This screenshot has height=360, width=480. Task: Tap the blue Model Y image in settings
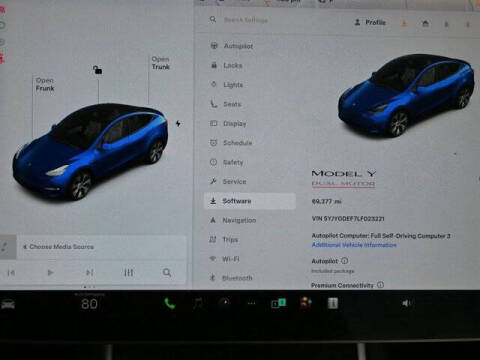pos(406,95)
